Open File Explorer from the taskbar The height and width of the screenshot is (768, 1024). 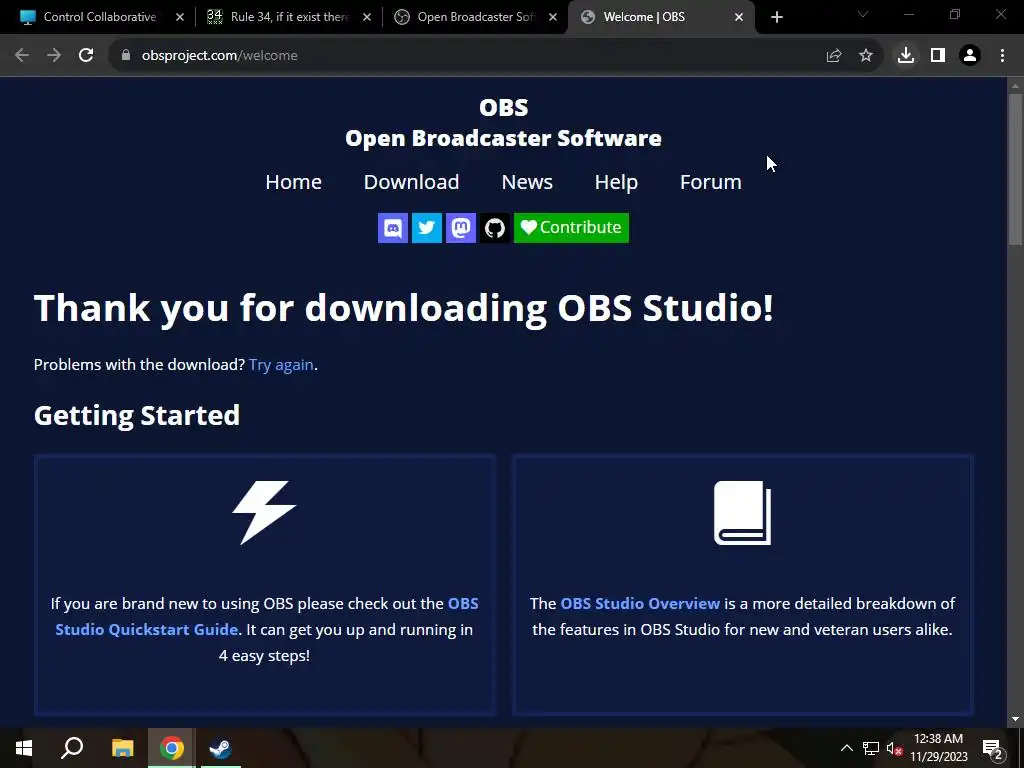pyautogui.click(x=122, y=748)
